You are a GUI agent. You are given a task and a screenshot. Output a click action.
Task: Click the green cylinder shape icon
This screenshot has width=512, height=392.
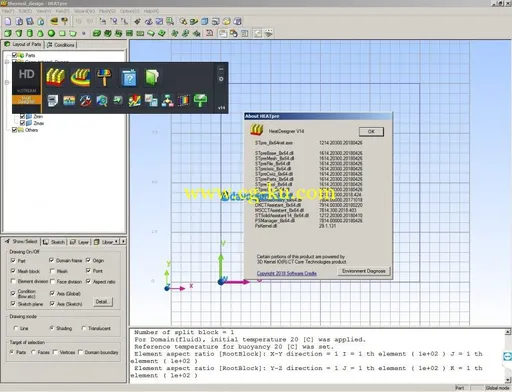(x=30, y=33)
